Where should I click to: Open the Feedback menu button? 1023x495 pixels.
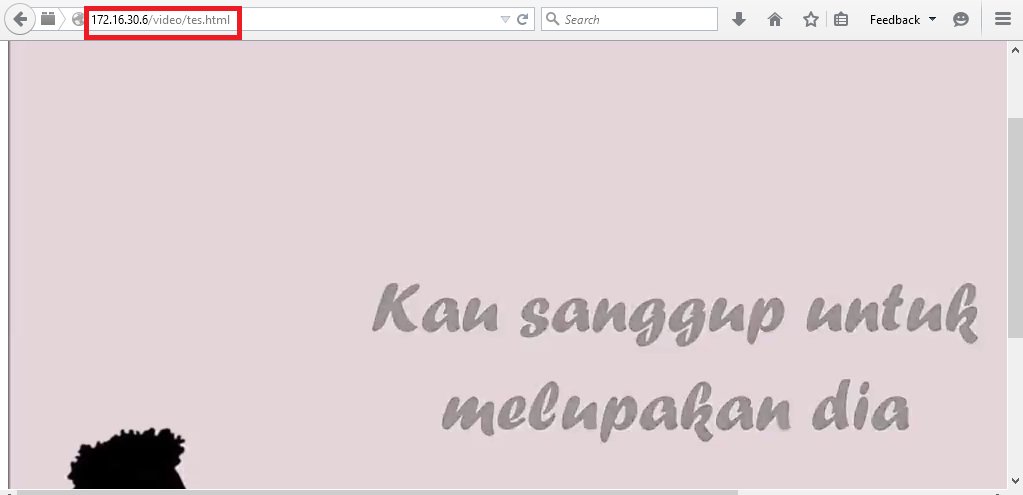(x=903, y=20)
